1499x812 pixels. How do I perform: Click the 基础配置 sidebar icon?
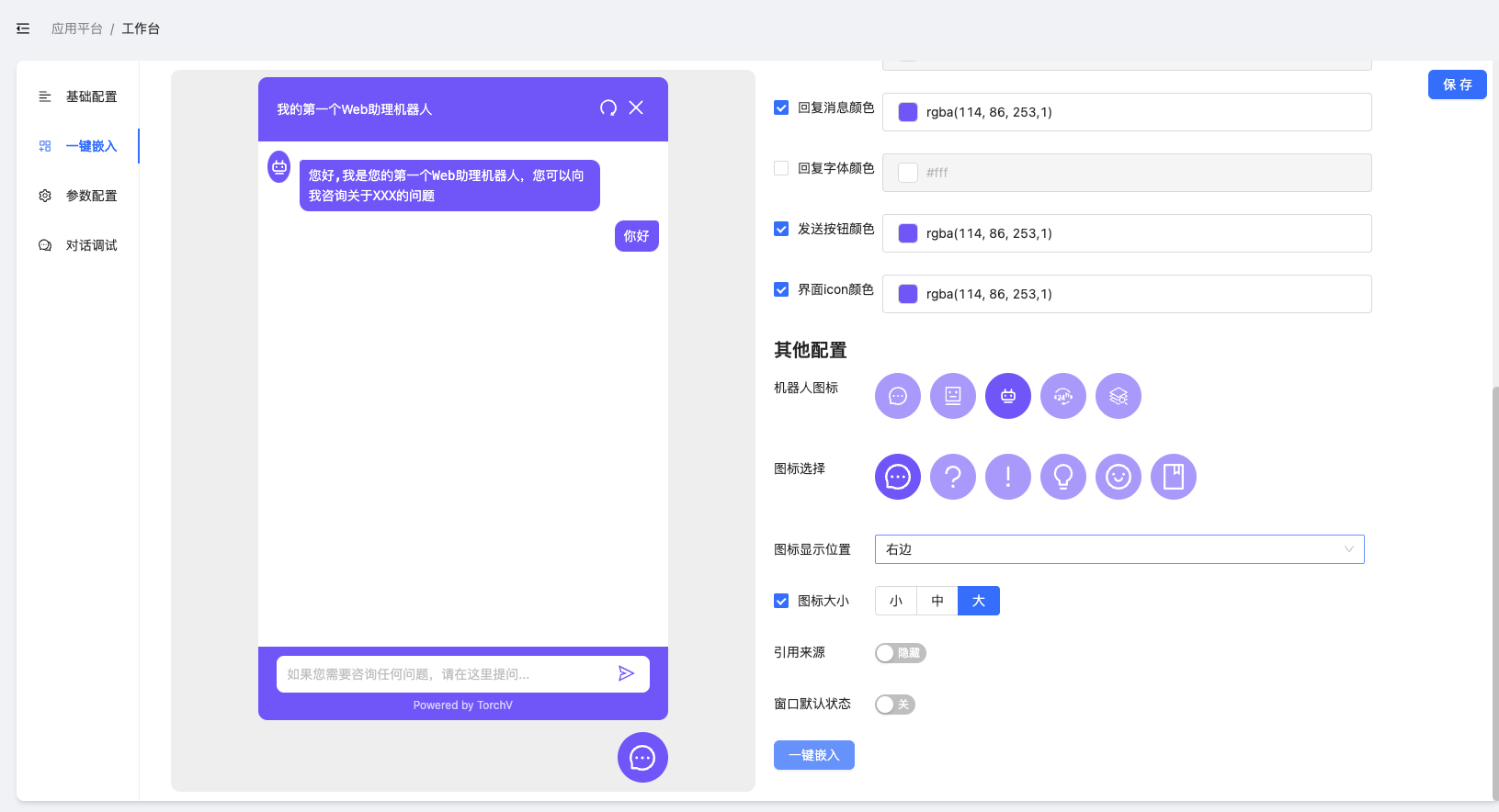pos(45,96)
